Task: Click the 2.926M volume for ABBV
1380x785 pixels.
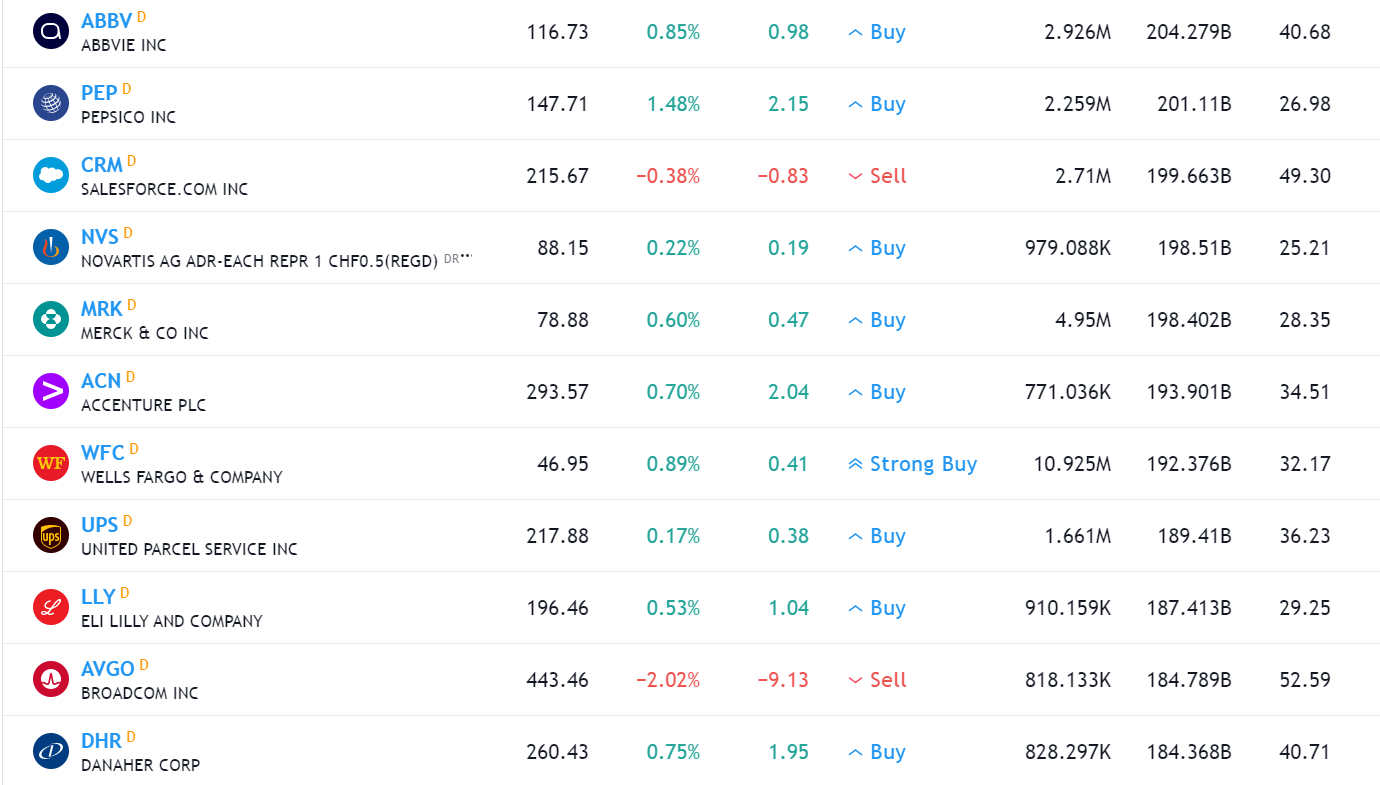Action: pos(1078,32)
